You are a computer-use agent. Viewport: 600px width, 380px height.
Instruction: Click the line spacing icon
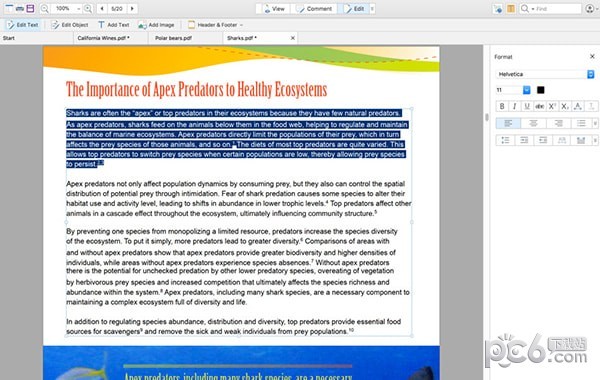(505, 140)
